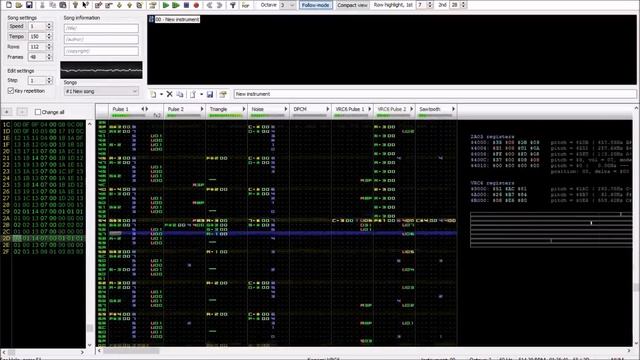This screenshot has width=640, height=360.
Task: Save the module with floppy icon
Action: click(x=29, y=5)
